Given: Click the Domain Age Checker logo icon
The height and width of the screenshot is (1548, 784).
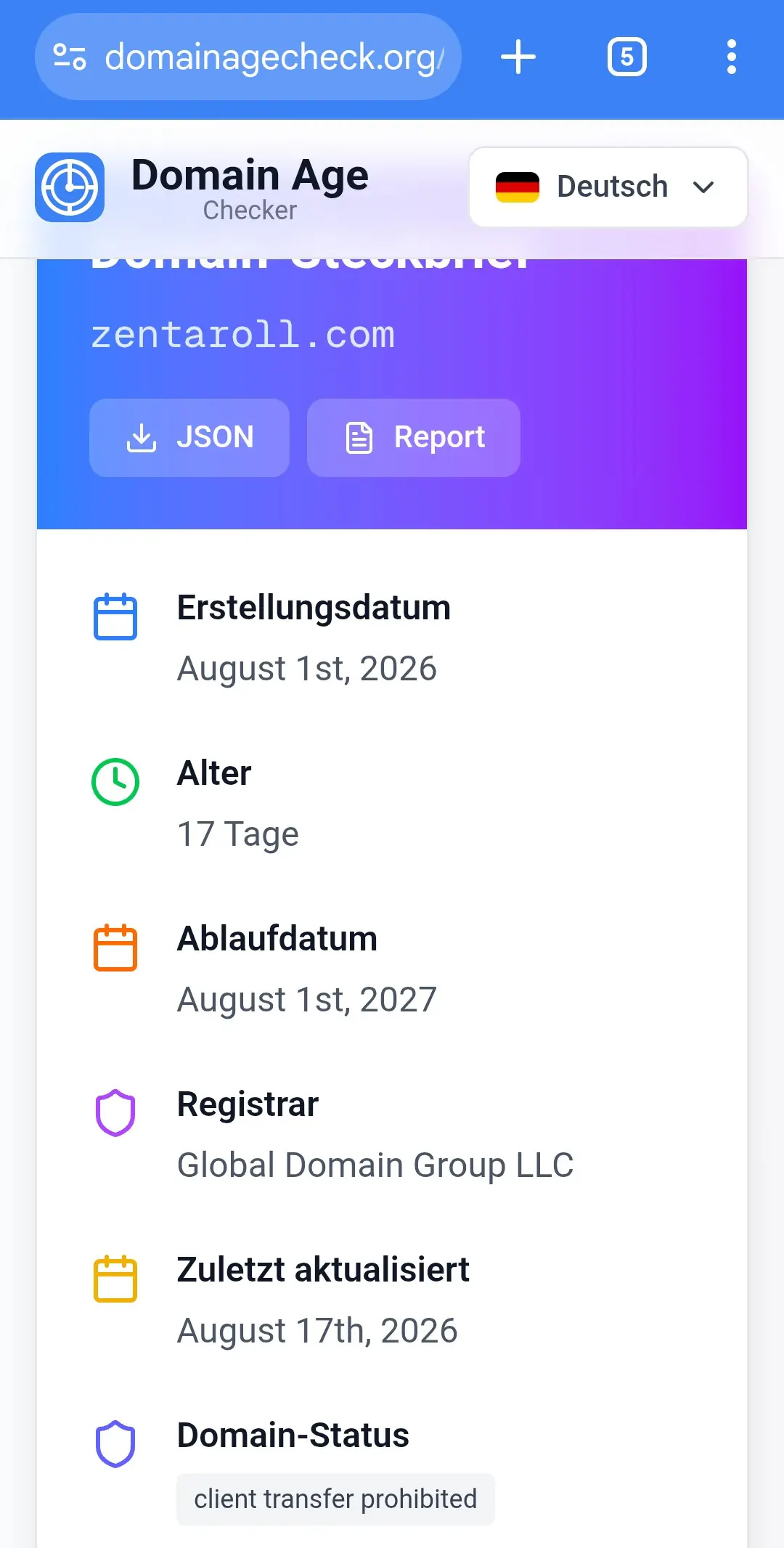Looking at the screenshot, I should tap(70, 187).
